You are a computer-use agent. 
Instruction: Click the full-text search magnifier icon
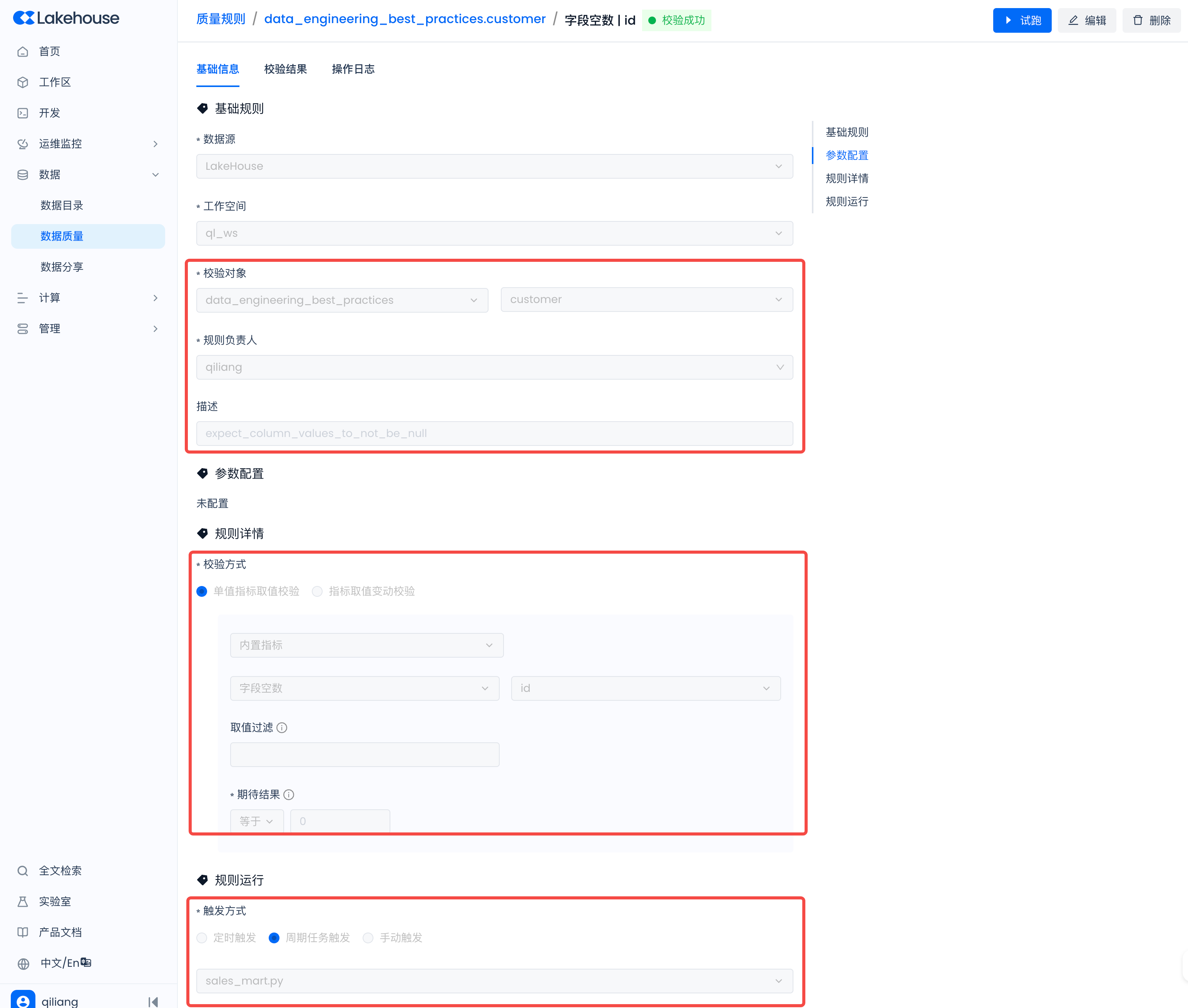pyautogui.click(x=23, y=871)
